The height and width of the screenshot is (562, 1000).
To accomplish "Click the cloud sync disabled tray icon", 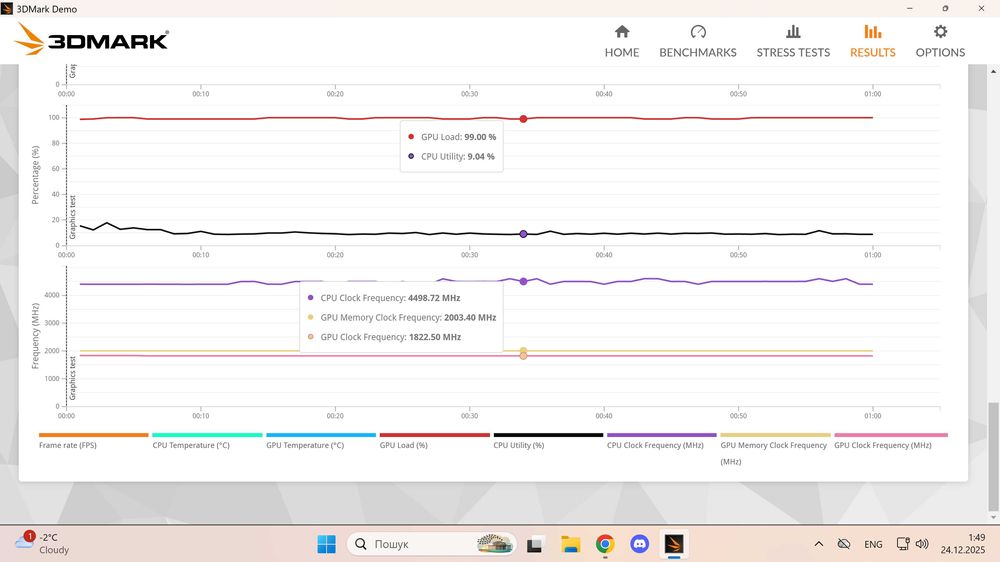I will coord(844,544).
